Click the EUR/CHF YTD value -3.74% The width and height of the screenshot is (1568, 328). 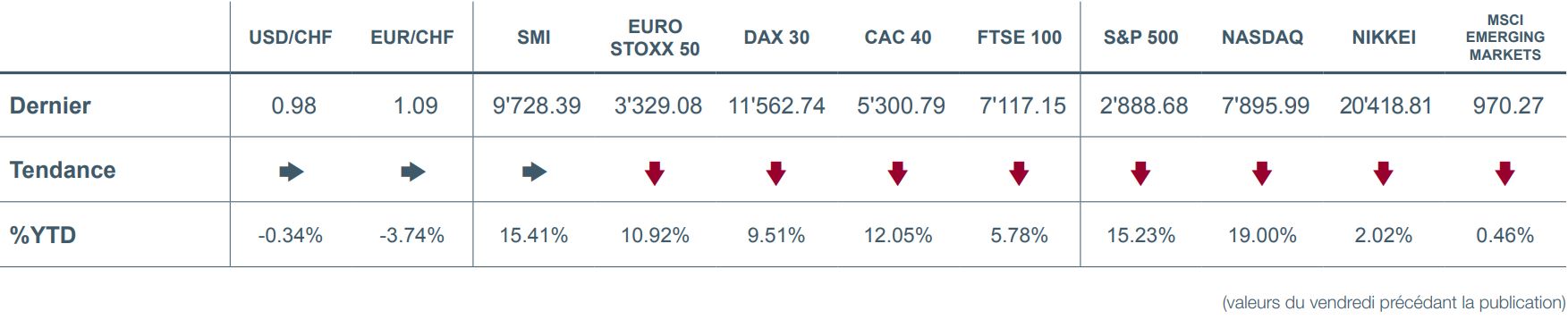411,235
